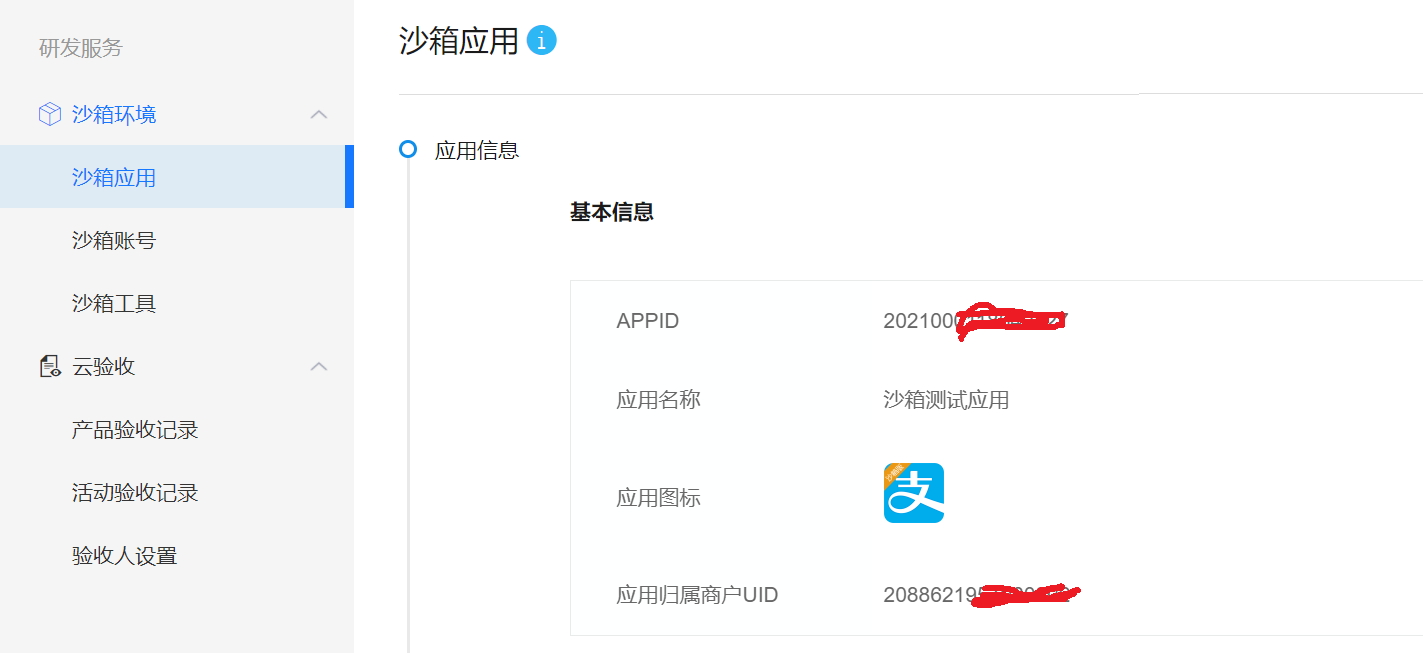Select the Alipay icon under 应用图标 row
Image resolution: width=1423 pixels, height=653 pixels.
[912, 492]
